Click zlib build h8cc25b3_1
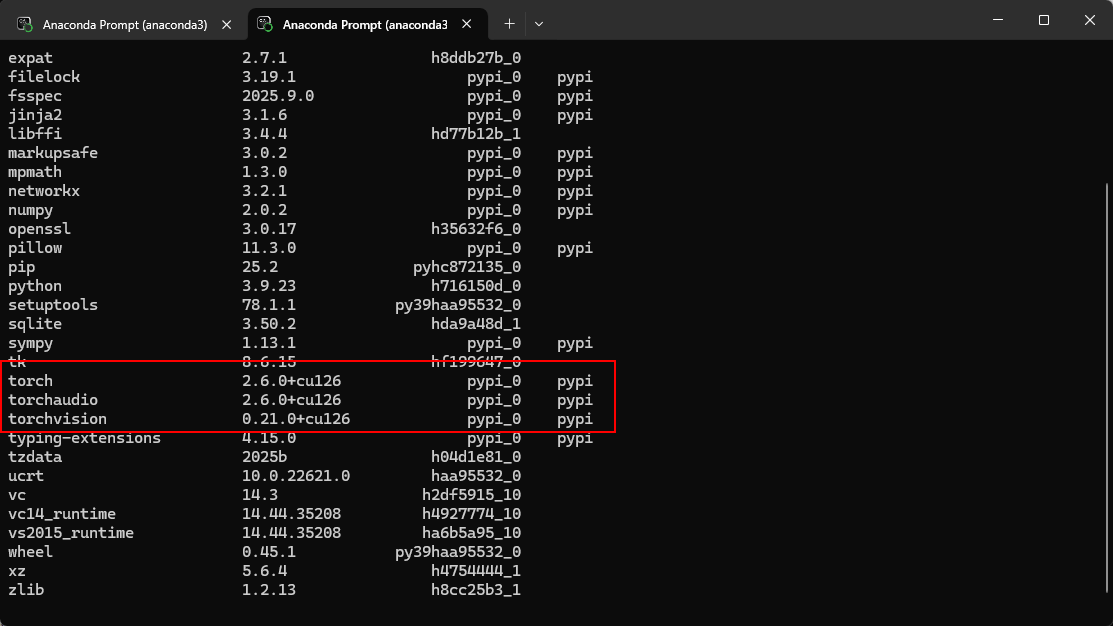Viewport: 1113px width, 626px height. (x=476, y=591)
